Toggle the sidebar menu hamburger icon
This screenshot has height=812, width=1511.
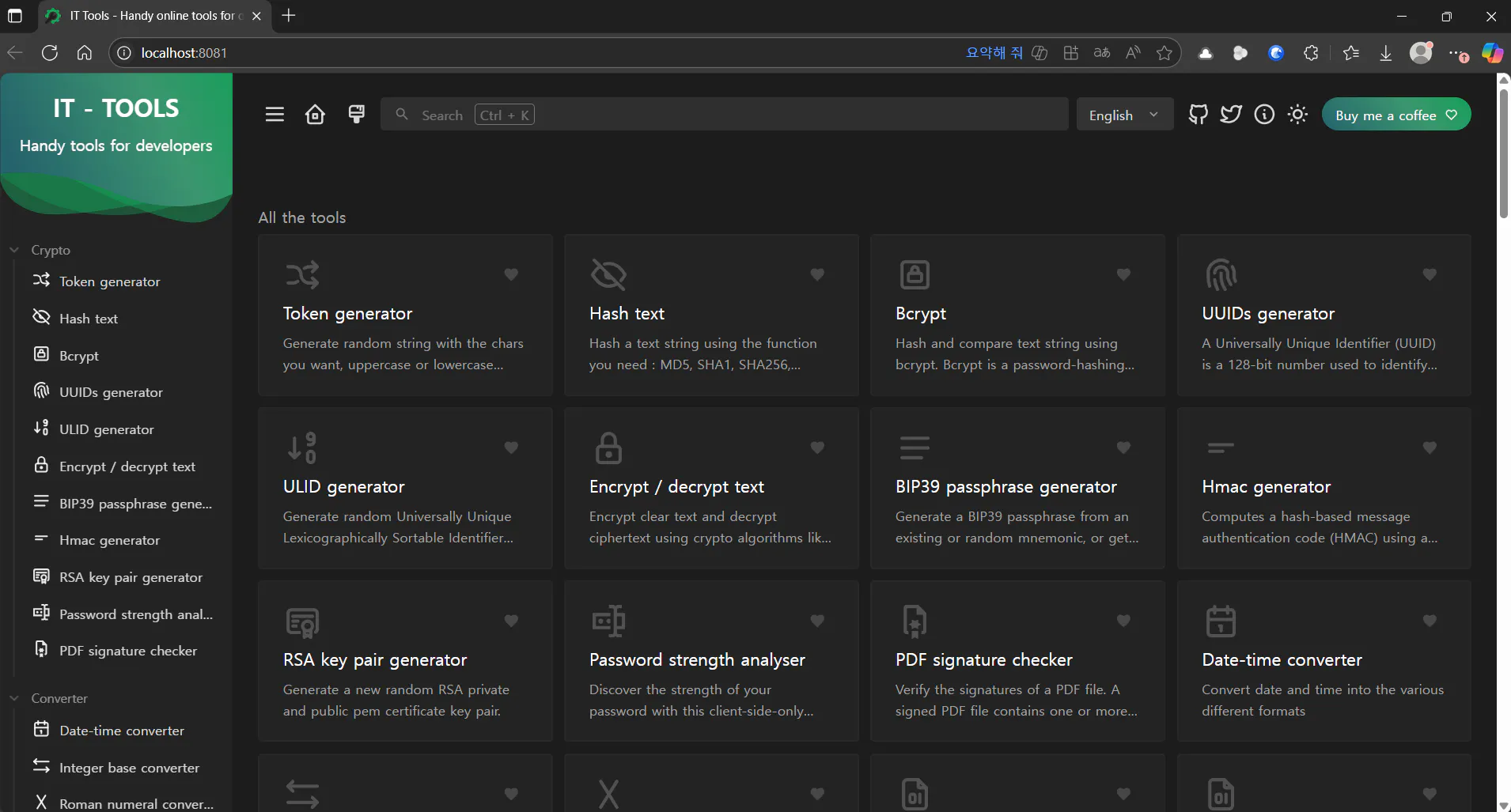pyautogui.click(x=275, y=115)
